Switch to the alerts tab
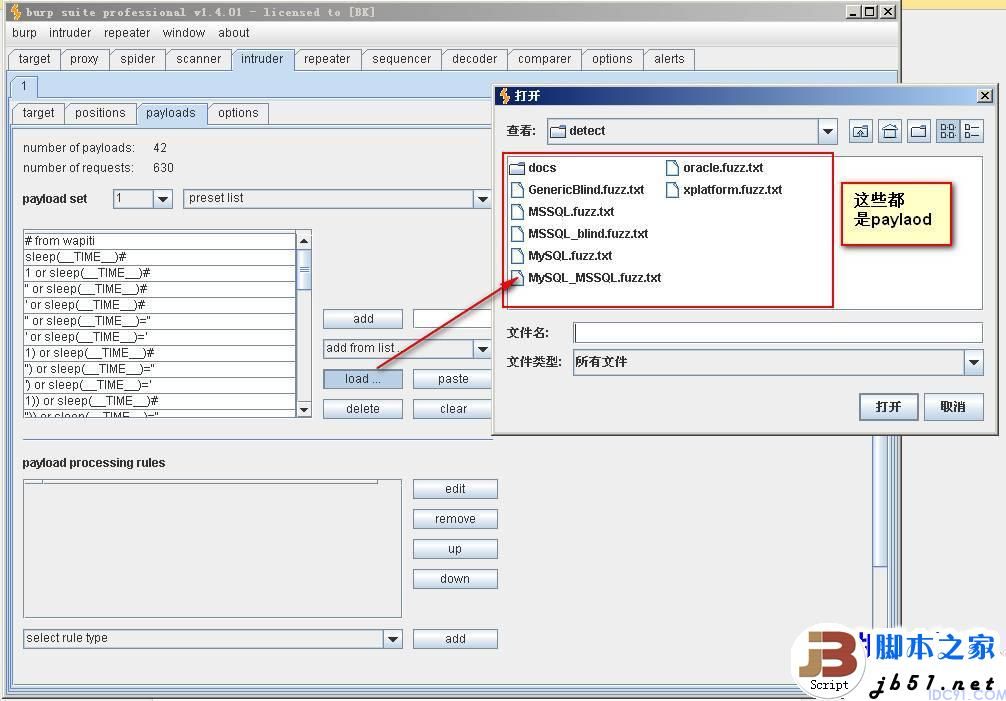1006x701 pixels. click(669, 59)
